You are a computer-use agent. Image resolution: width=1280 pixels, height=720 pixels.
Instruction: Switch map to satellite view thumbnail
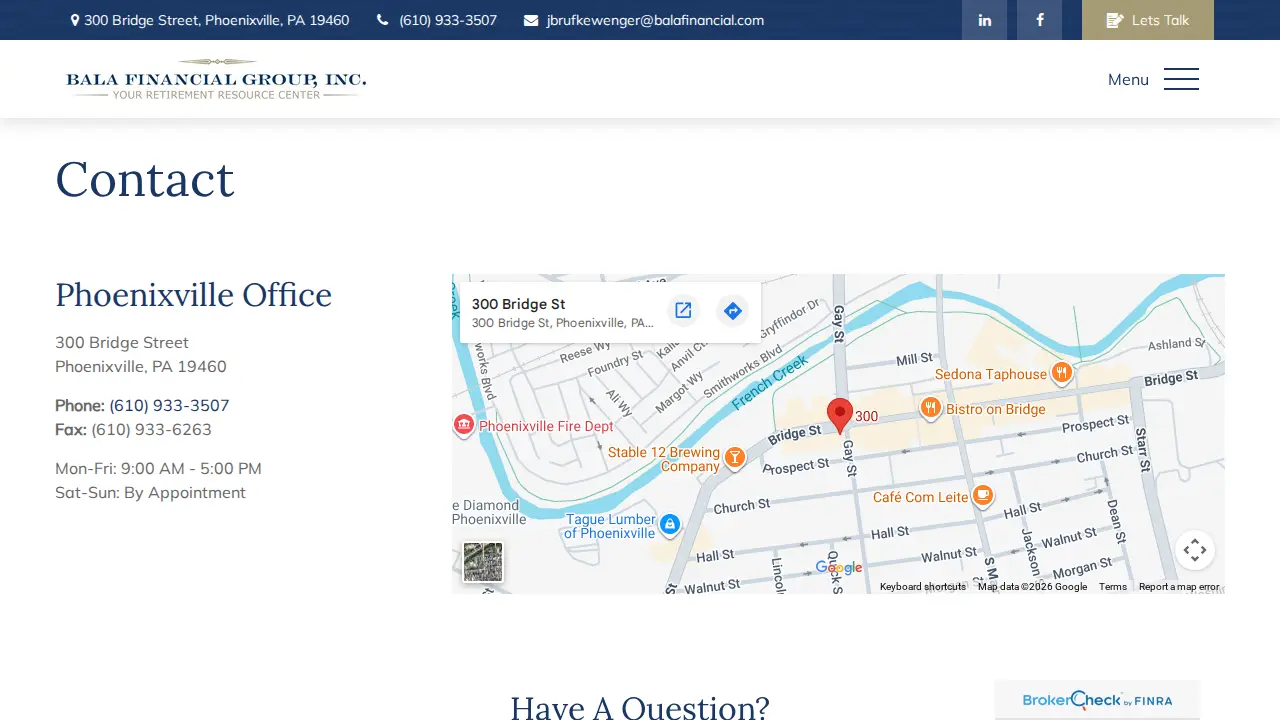coord(483,562)
